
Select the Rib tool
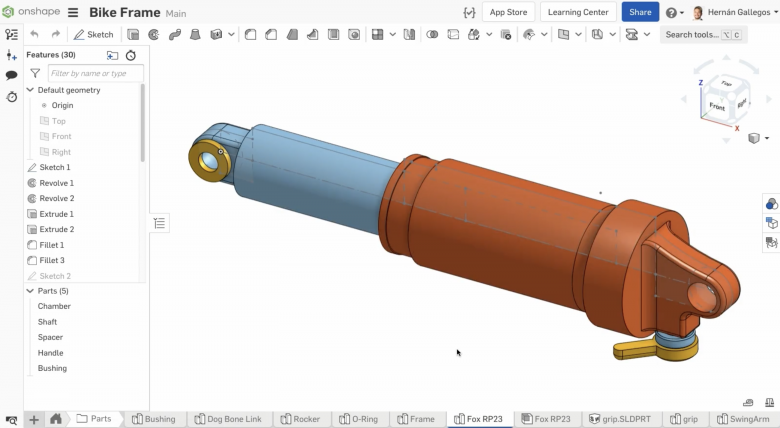click(x=312, y=34)
